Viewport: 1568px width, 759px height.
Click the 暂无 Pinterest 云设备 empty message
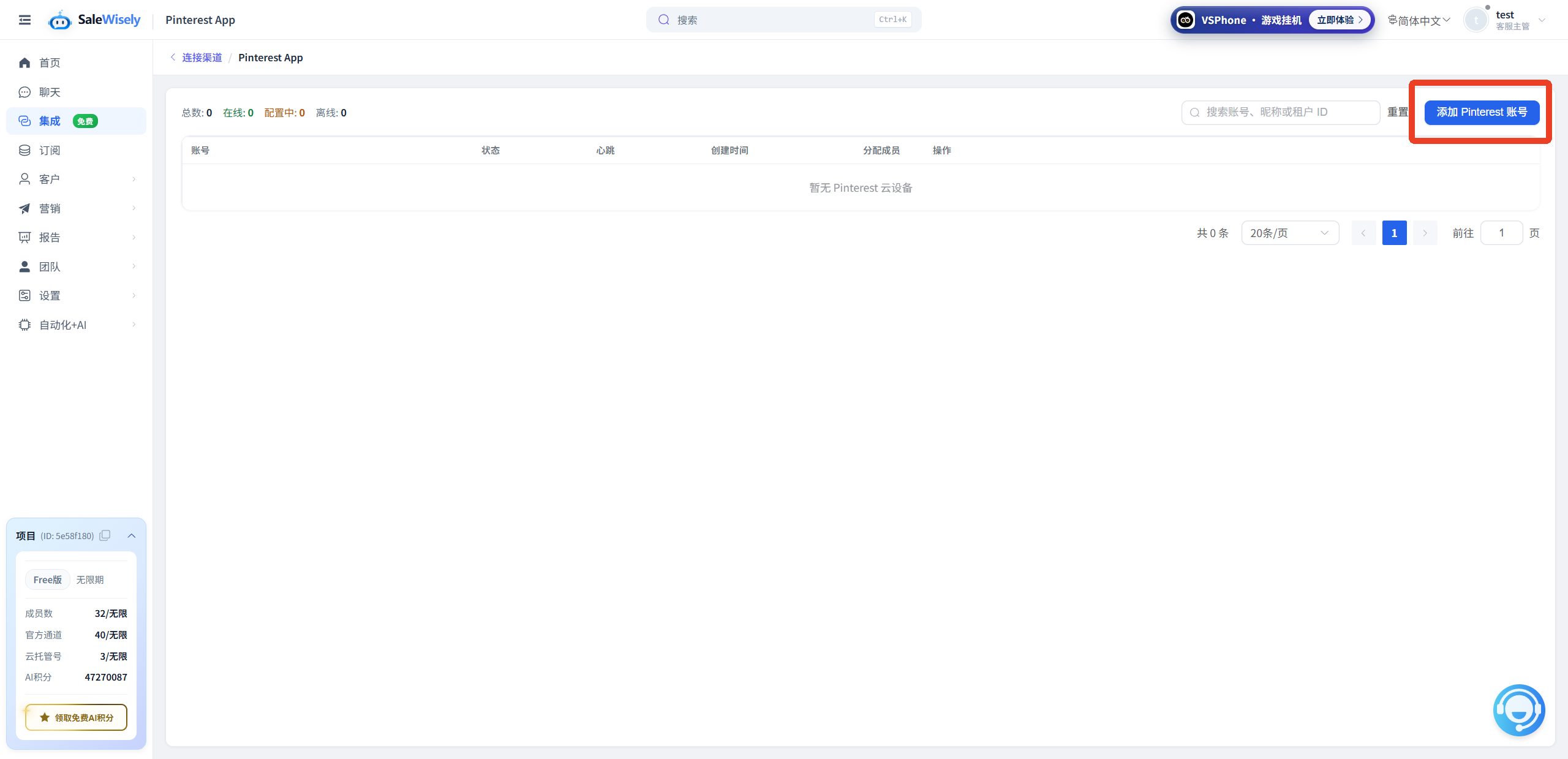coord(861,187)
